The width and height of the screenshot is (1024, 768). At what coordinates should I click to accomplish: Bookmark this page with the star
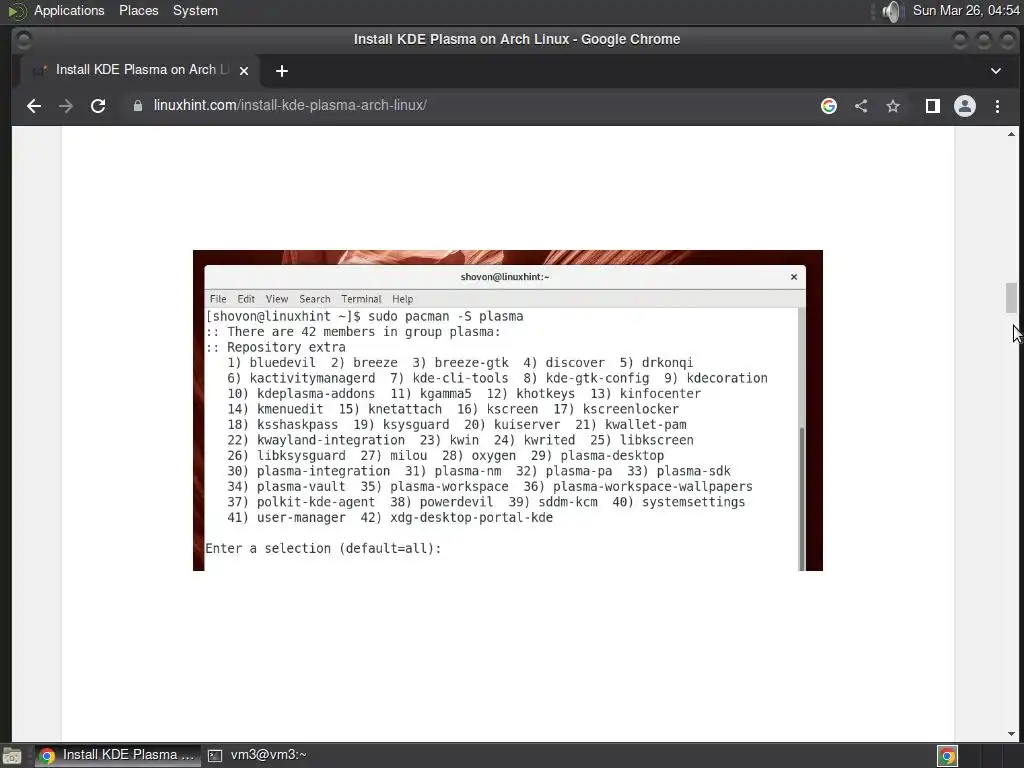(x=893, y=106)
